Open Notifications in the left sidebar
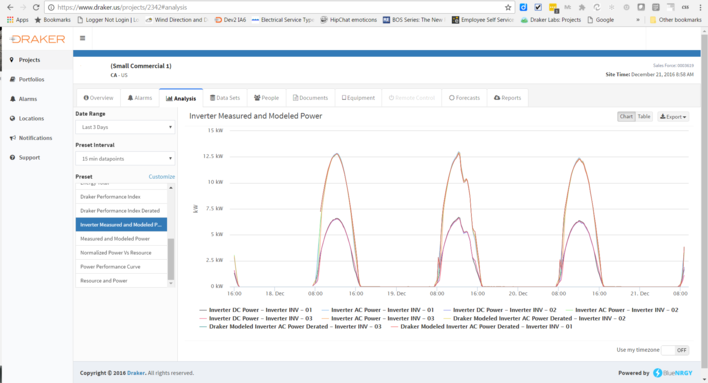Viewport: 708px width, 383px height. (36, 138)
